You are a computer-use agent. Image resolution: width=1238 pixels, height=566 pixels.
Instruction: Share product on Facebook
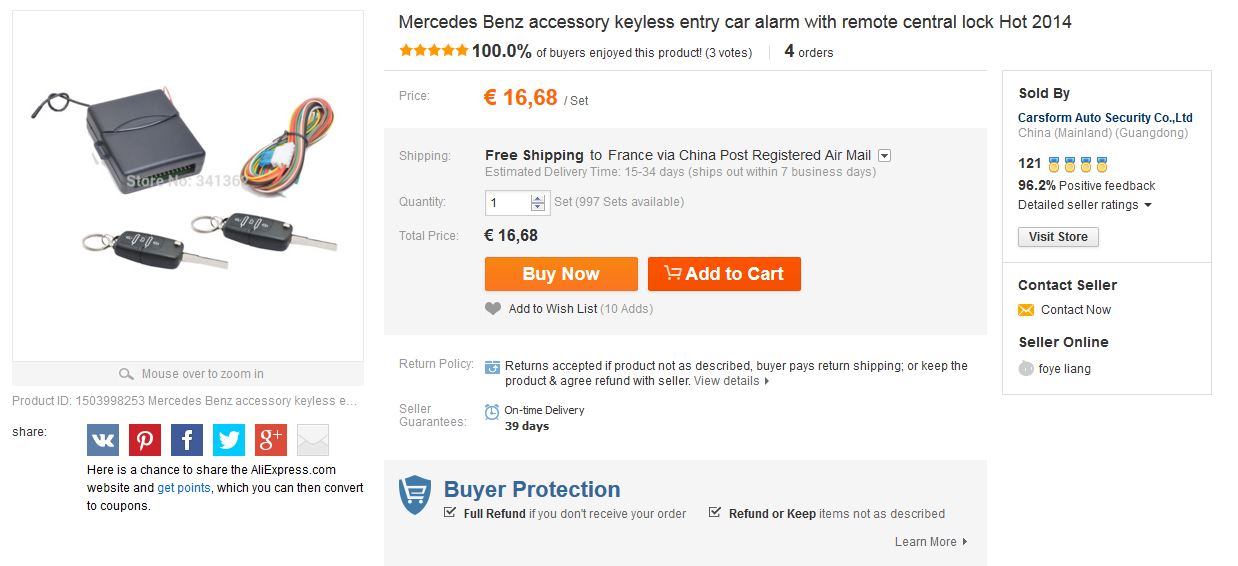click(x=187, y=440)
